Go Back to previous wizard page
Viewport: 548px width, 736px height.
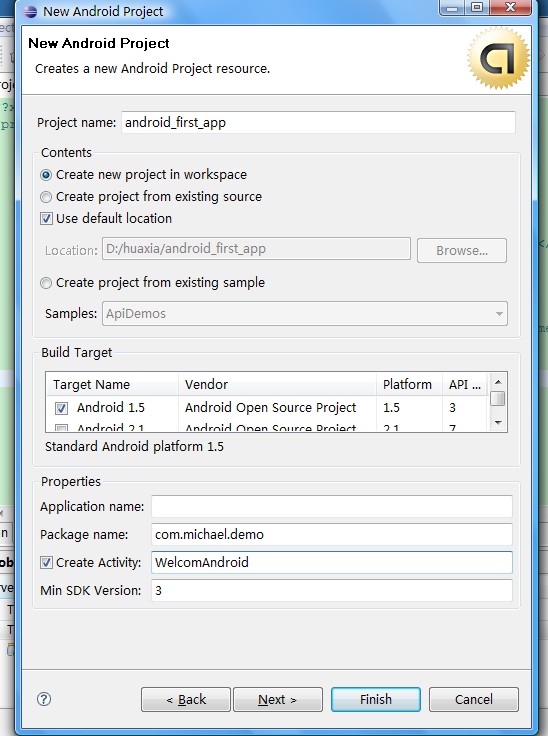pyautogui.click(x=186, y=699)
